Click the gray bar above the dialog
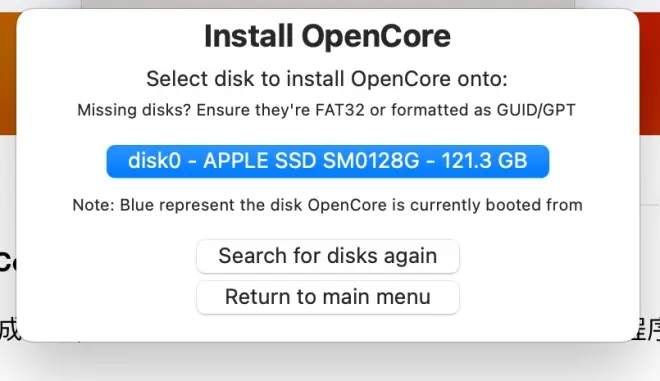Image resolution: width=660 pixels, height=381 pixels. [x=327, y=4]
